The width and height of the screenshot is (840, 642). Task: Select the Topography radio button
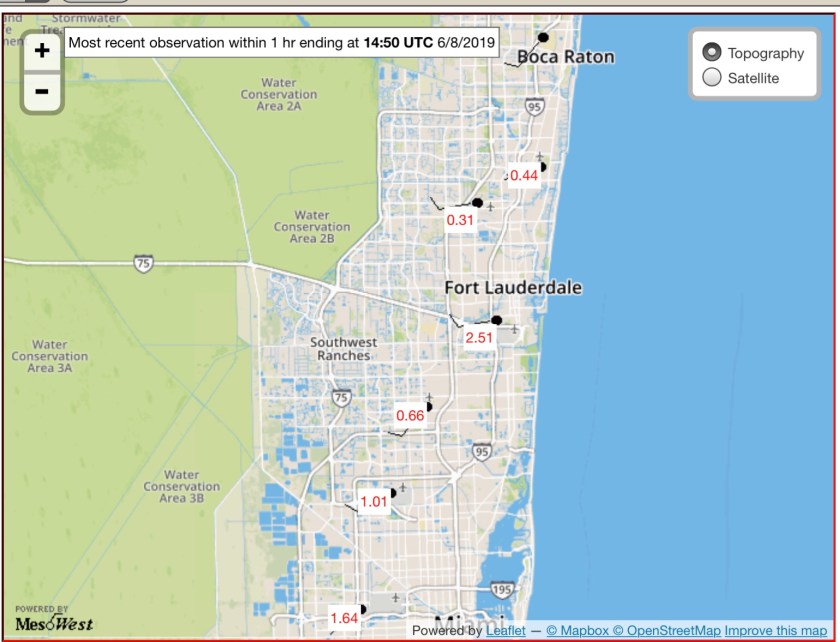coord(712,53)
